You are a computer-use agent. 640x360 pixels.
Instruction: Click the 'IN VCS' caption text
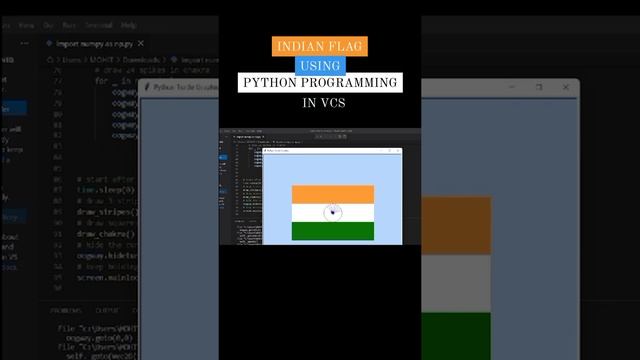coord(324,103)
